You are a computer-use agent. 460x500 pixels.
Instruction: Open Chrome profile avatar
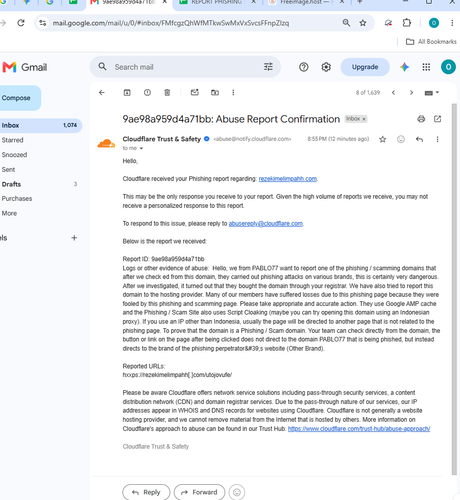[x=434, y=23]
